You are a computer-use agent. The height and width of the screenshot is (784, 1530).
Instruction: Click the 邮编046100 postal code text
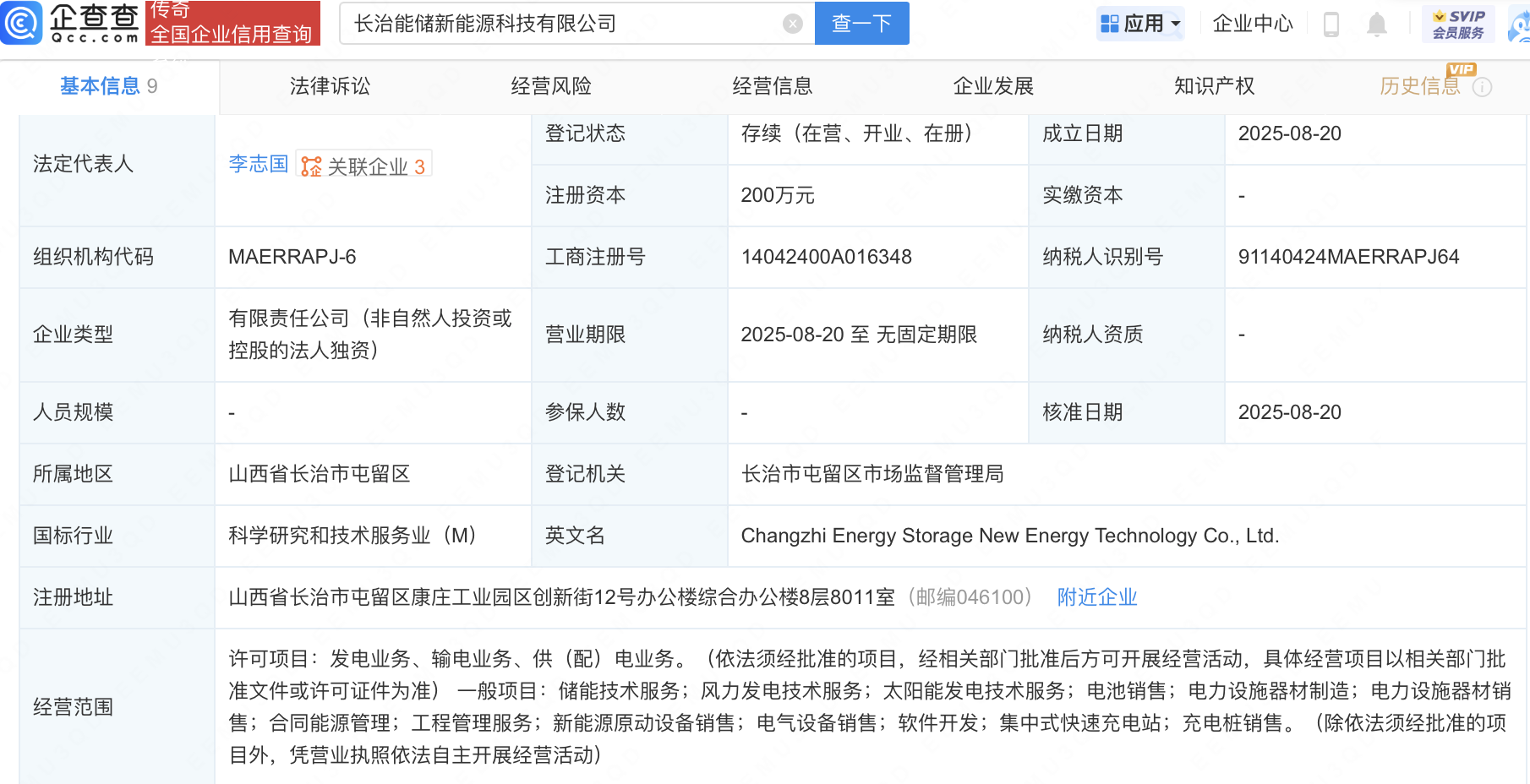pyautogui.click(x=970, y=597)
